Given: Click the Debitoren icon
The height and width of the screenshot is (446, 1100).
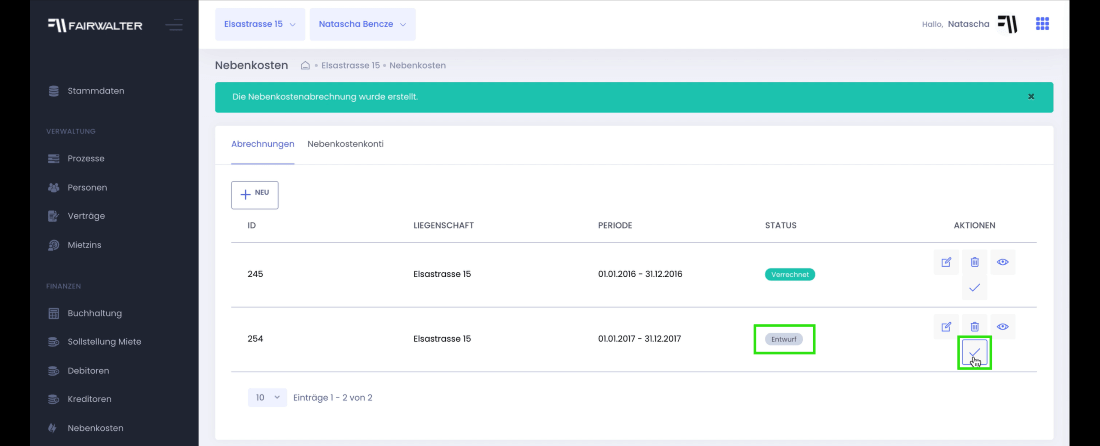Looking at the screenshot, I should (x=53, y=370).
